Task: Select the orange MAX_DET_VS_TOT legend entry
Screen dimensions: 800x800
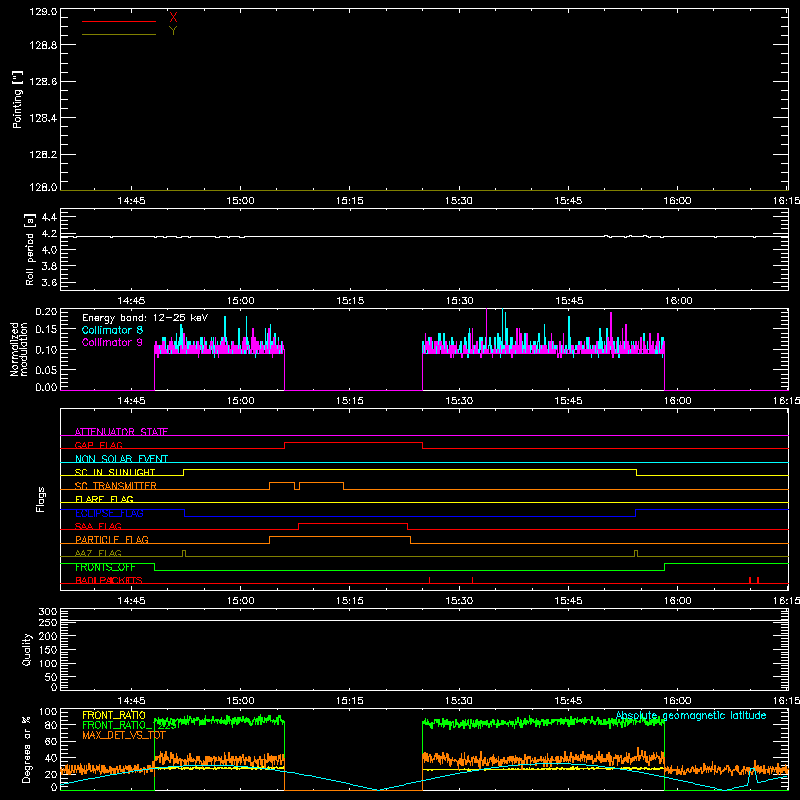Action: pyautogui.click(x=124, y=735)
